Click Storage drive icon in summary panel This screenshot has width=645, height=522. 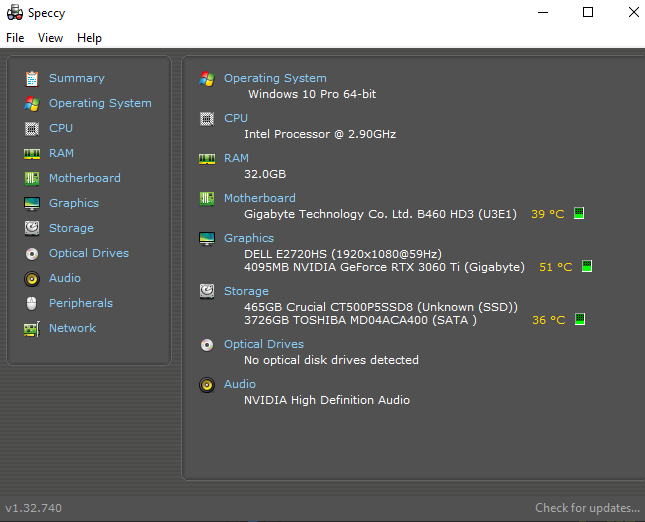(x=207, y=291)
